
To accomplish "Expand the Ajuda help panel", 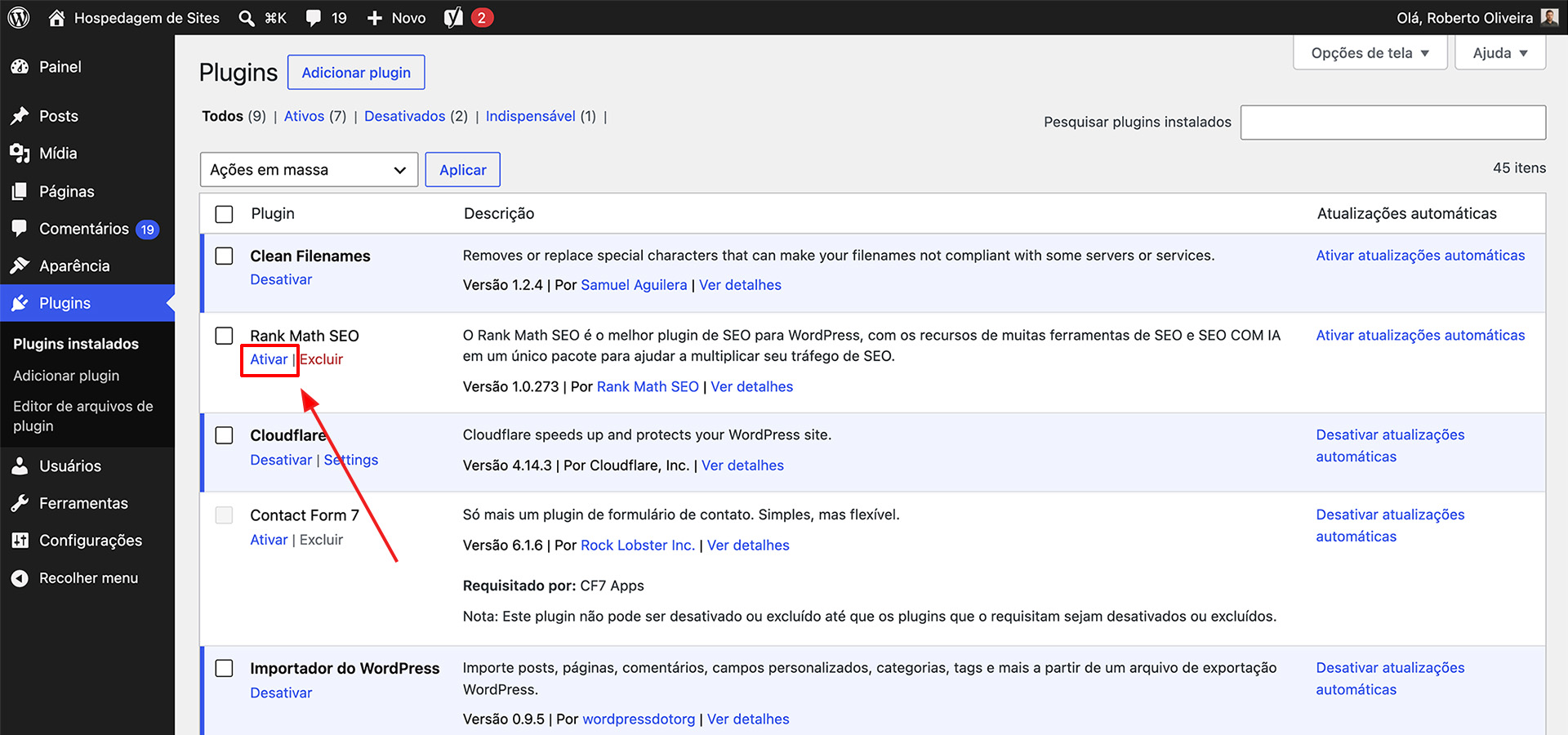I will [x=1500, y=53].
